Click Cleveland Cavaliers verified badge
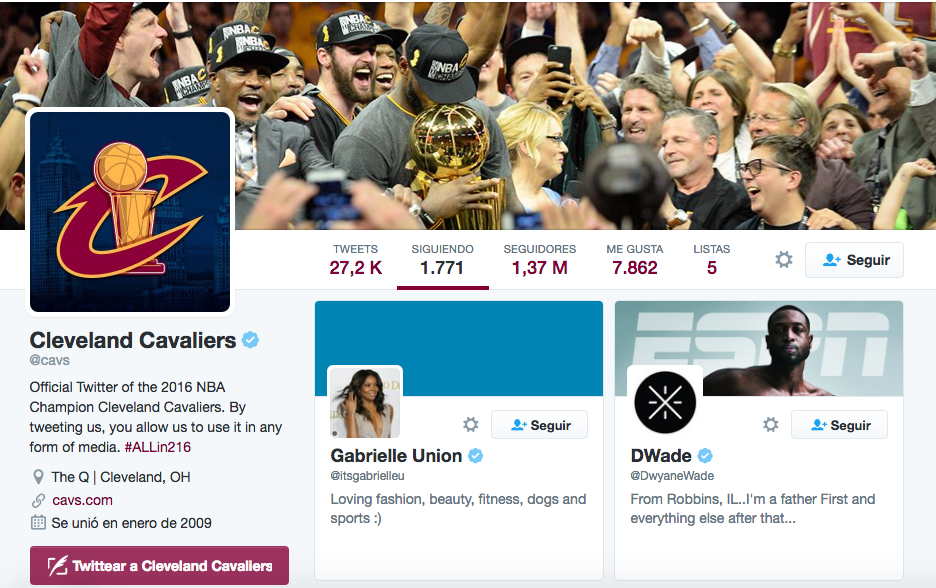936x588 pixels. 250,340
